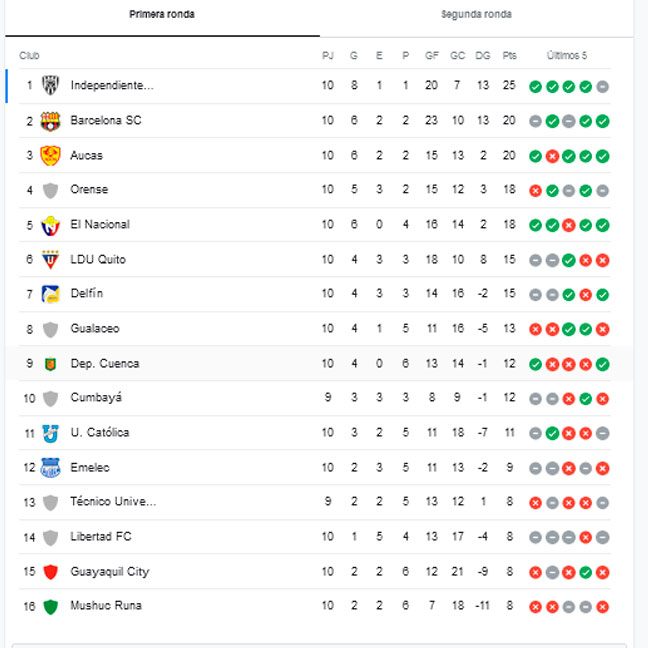Open the Segunda ronda tab
The height and width of the screenshot is (648, 648).
pos(476,14)
